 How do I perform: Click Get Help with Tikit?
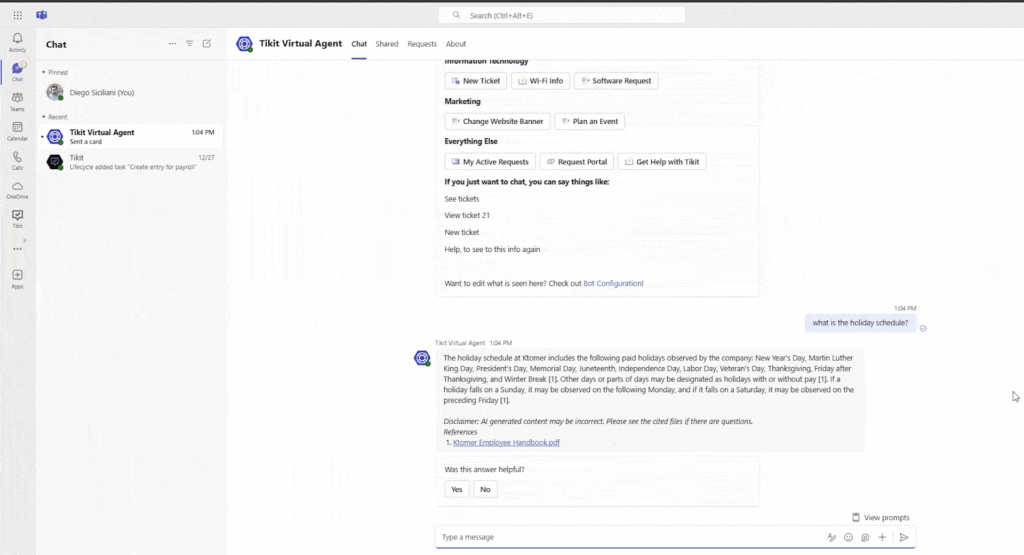(x=662, y=162)
